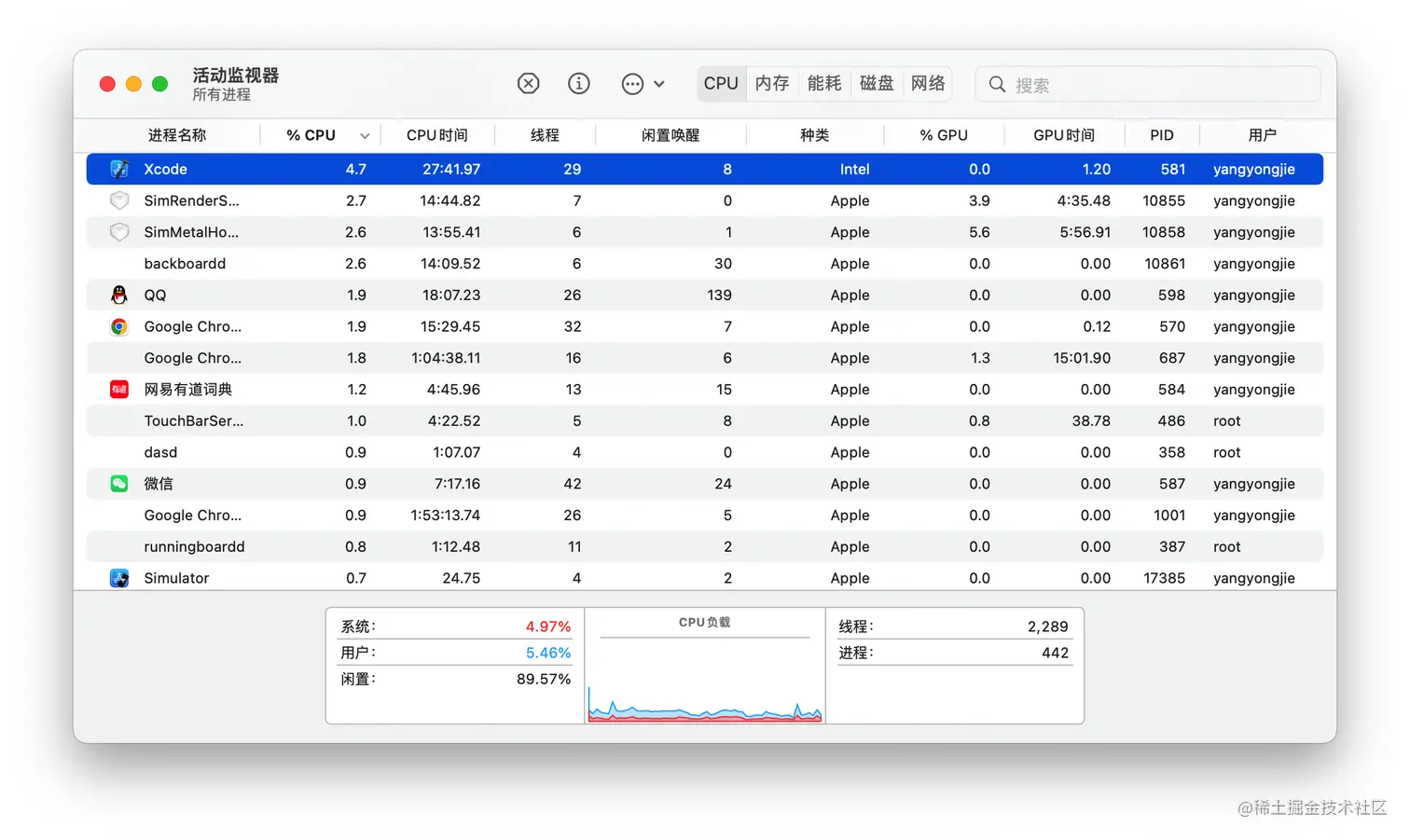Viewport: 1410px width, 840px height.
Task: Switch to the 内存 tab
Action: click(772, 83)
